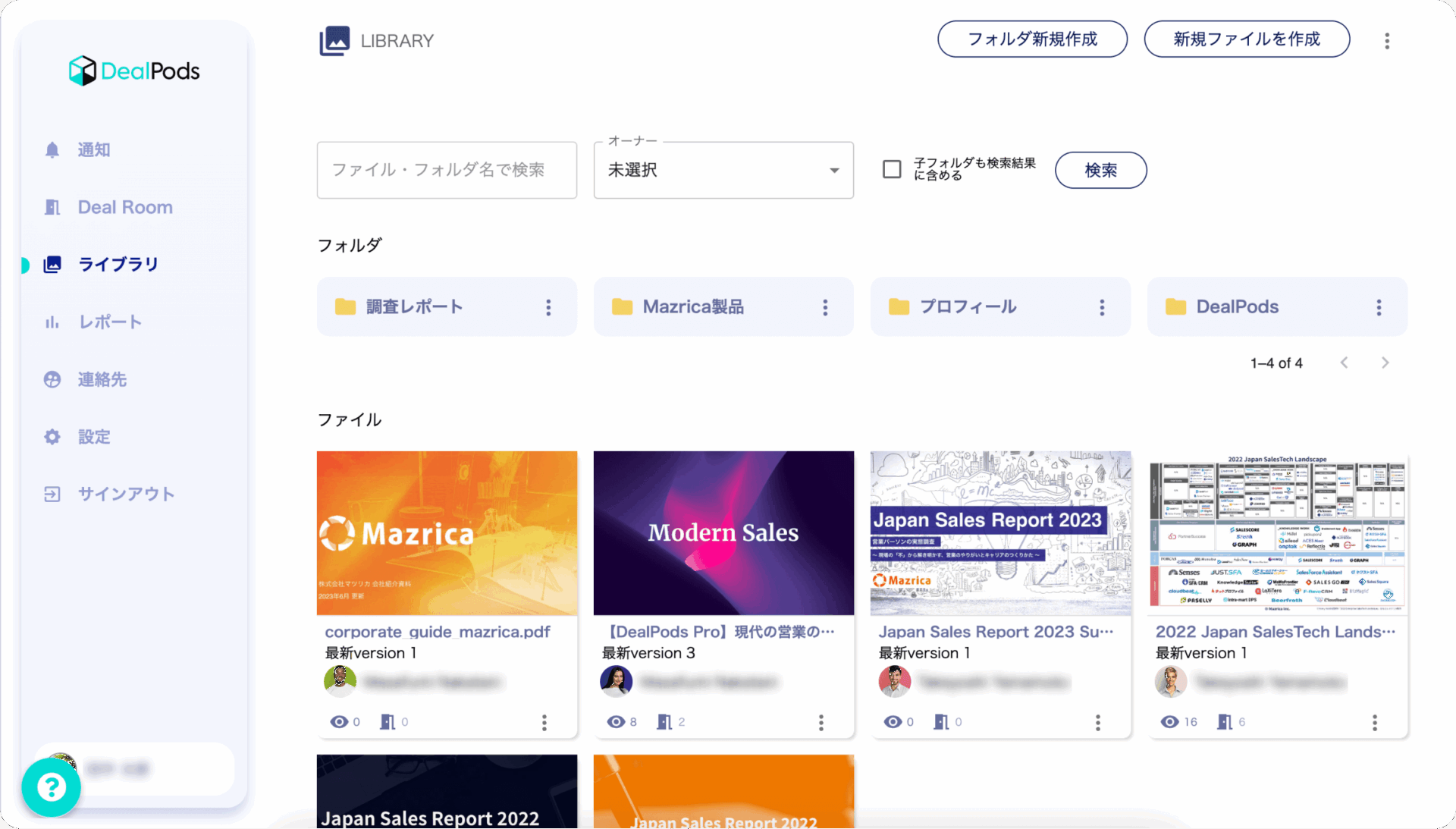Click the 連絡先 contacts icon

pyautogui.click(x=52, y=379)
